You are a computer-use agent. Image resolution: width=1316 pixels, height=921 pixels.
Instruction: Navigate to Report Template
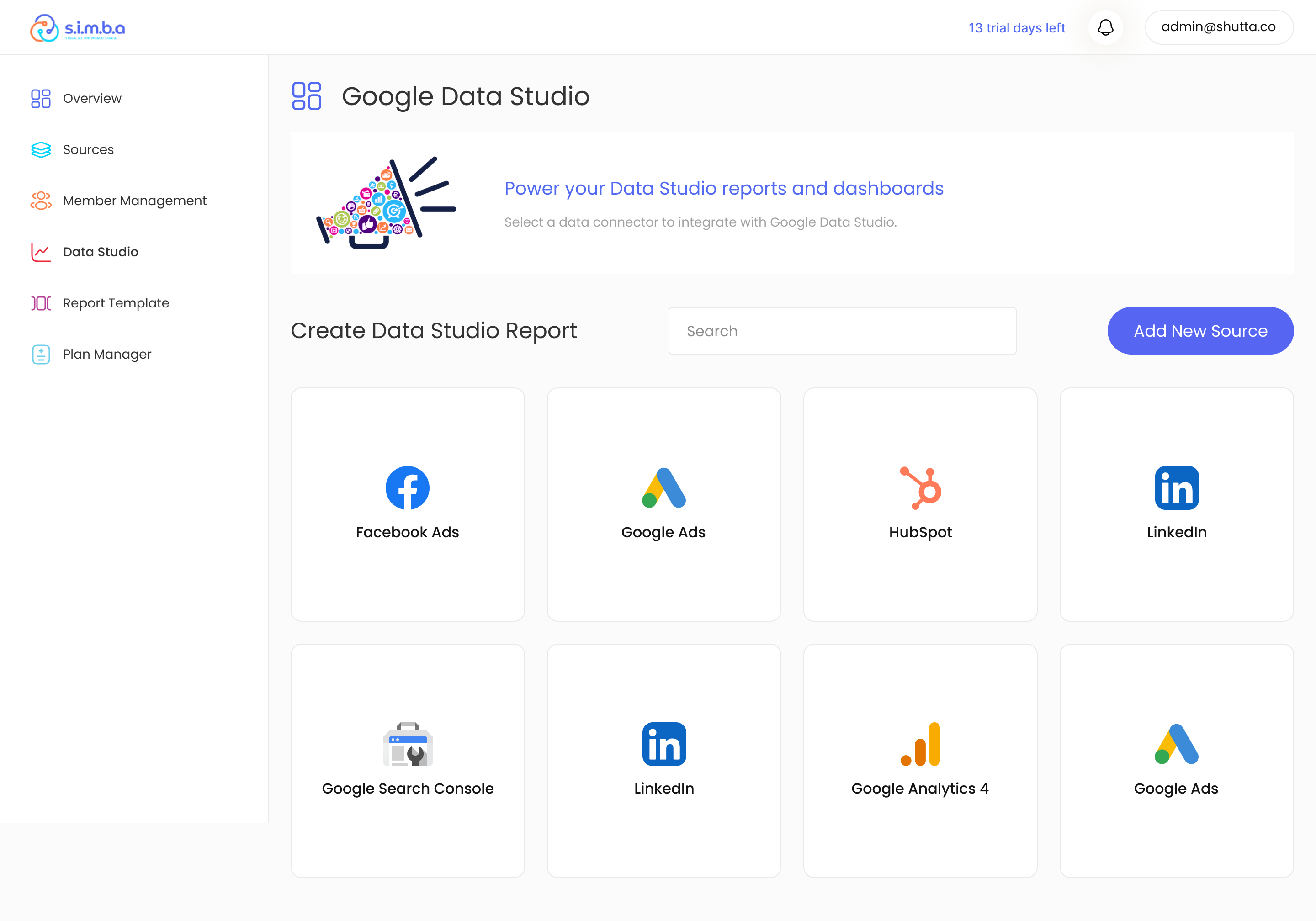tap(117, 303)
